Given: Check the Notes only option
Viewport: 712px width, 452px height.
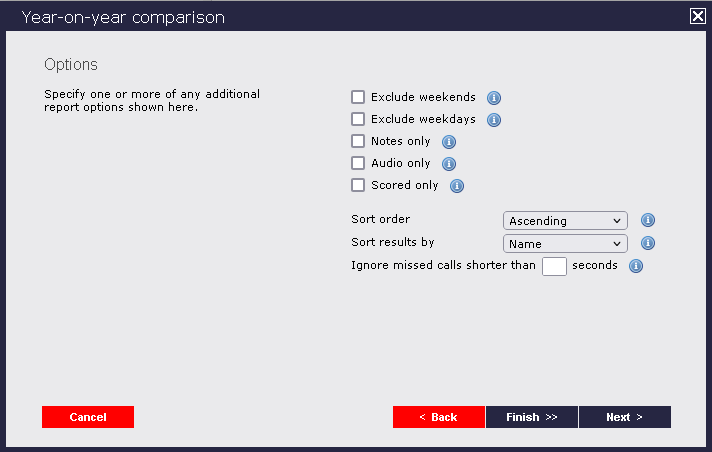Looking at the screenshot, I should tap(358, 142).
